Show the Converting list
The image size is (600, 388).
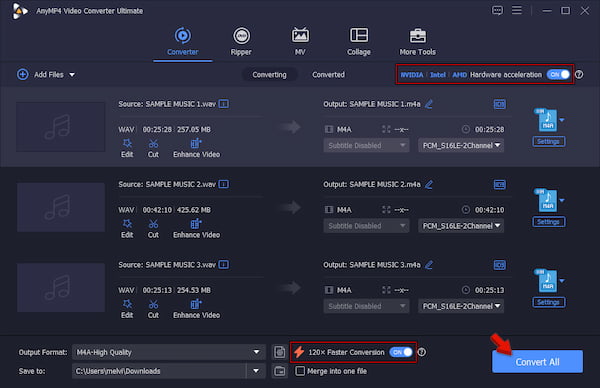(269, 75)
